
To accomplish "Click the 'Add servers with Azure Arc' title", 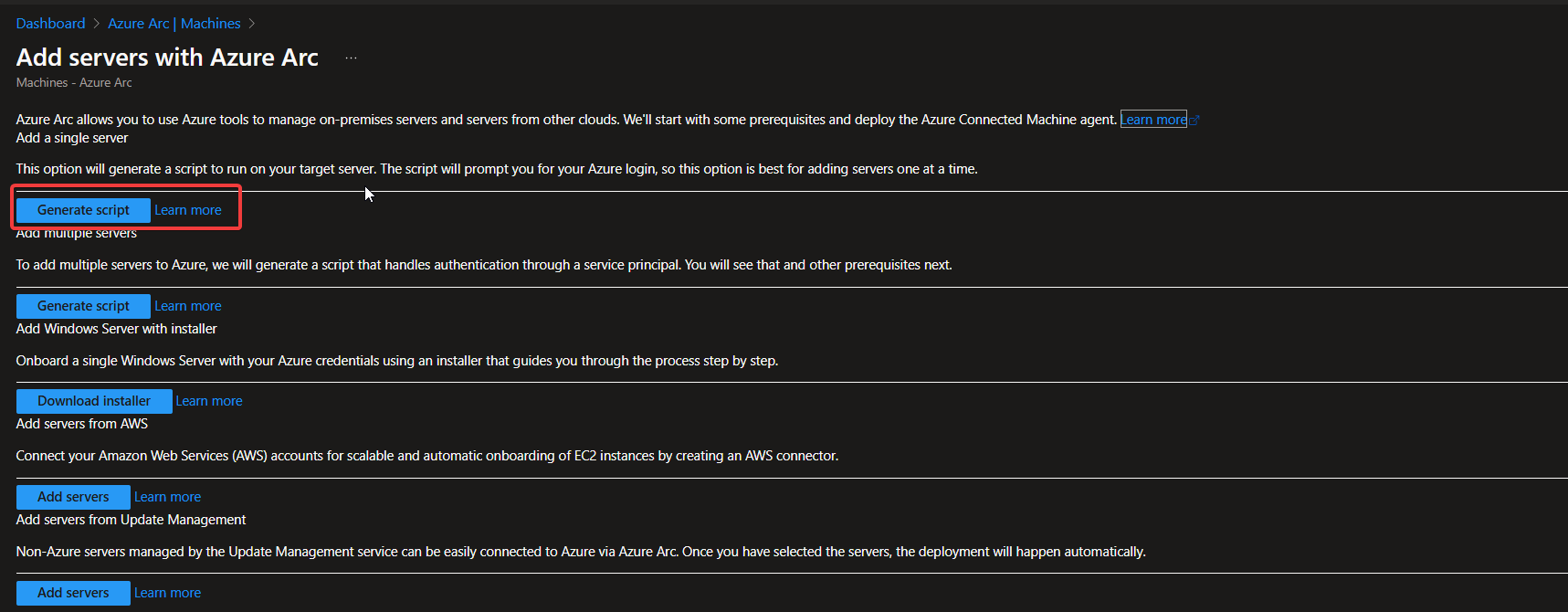I will coord(167,58).
